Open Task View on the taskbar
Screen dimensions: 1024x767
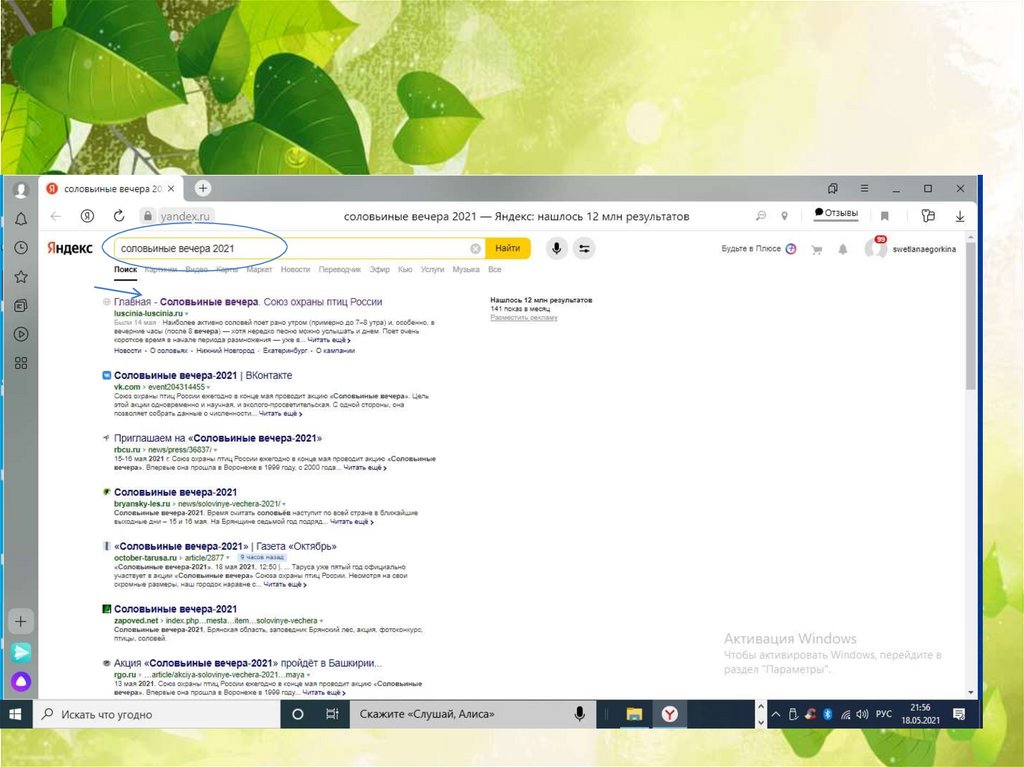pos(332,714)
